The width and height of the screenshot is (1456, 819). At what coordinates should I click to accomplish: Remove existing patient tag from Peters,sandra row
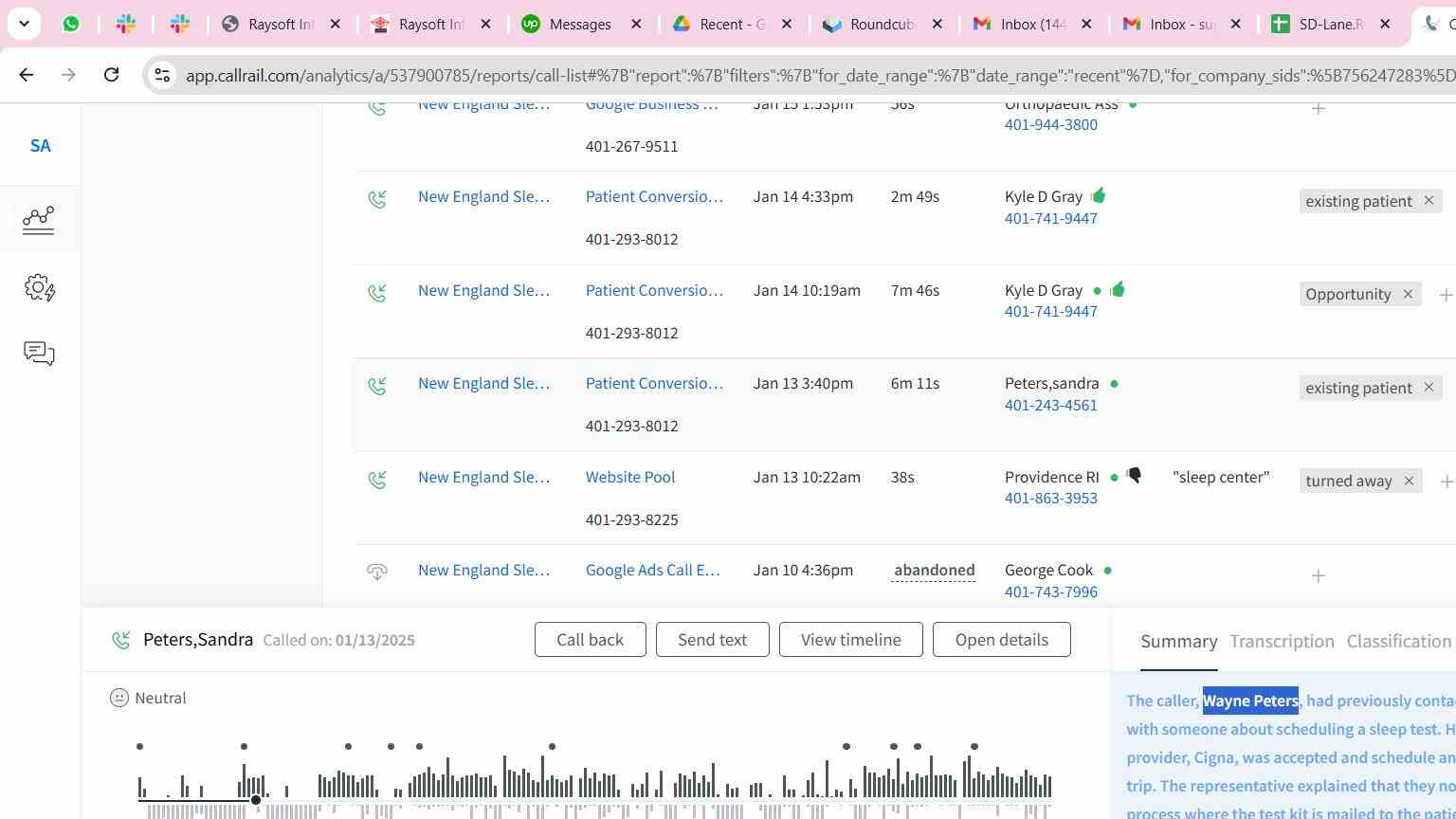pyautogui.click(x=1429, y=388)
